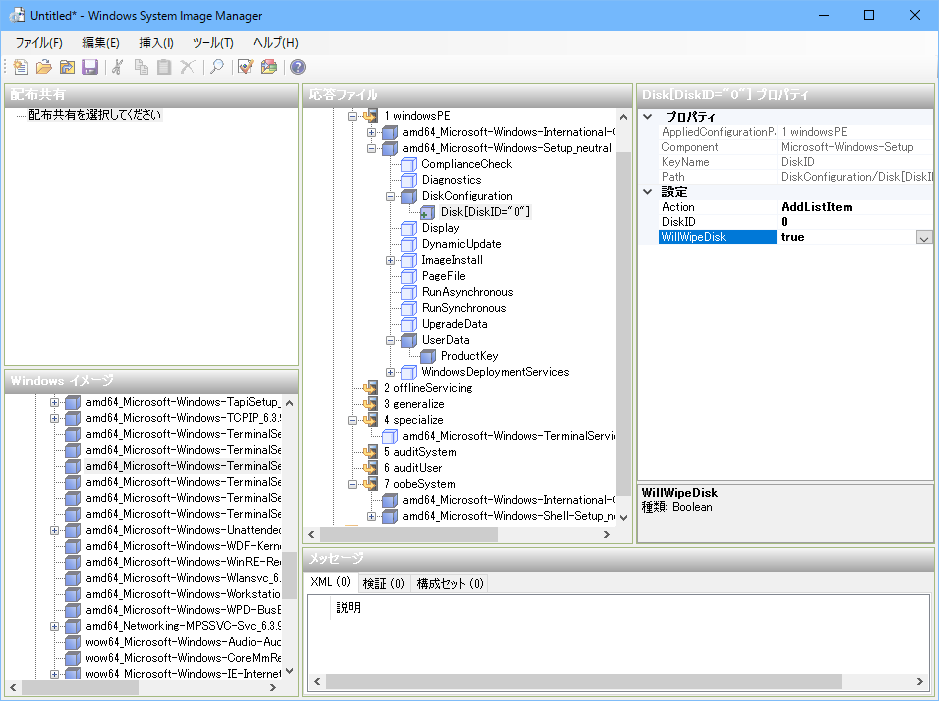The width and height of the screenshot is (939, 701).
Task: Click the Disk[DiskID="0"] node icon
Action: [x=428, y=212]
